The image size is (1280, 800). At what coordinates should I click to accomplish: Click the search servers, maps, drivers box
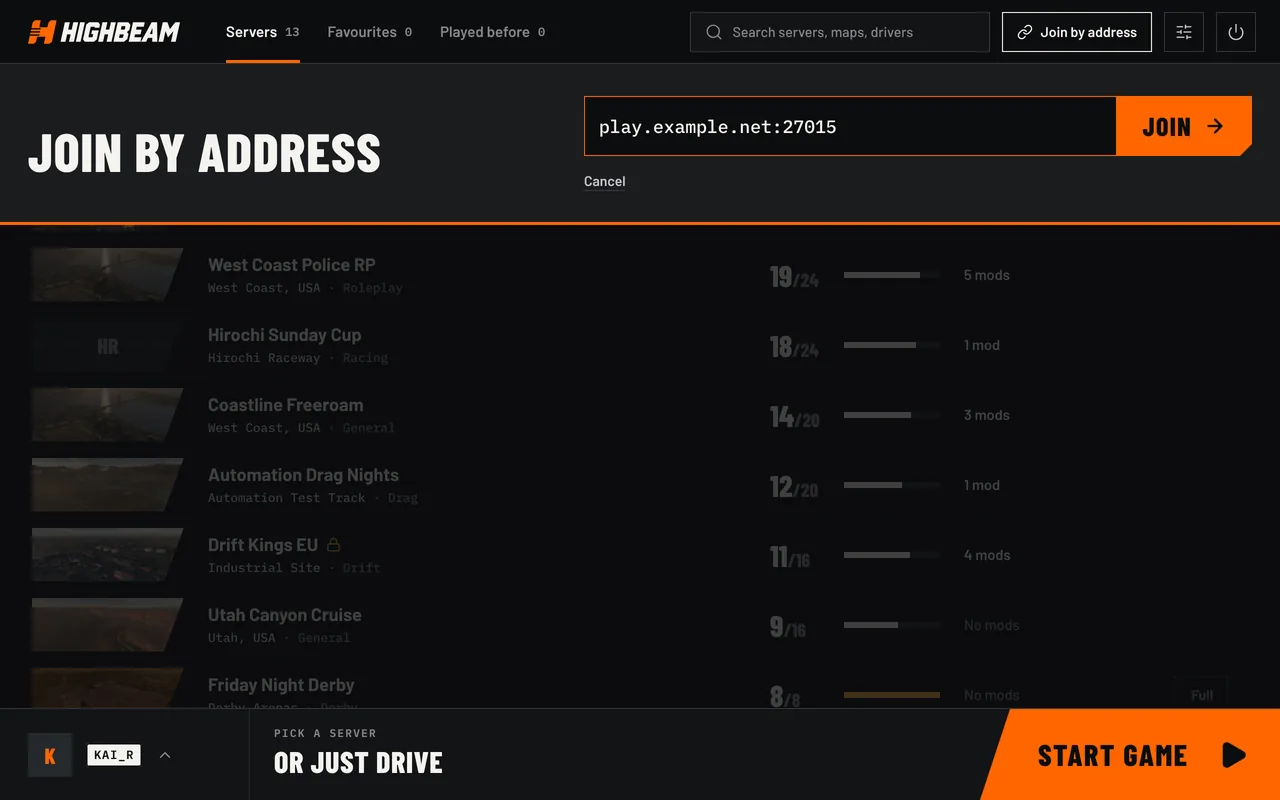tap(840, 32)
